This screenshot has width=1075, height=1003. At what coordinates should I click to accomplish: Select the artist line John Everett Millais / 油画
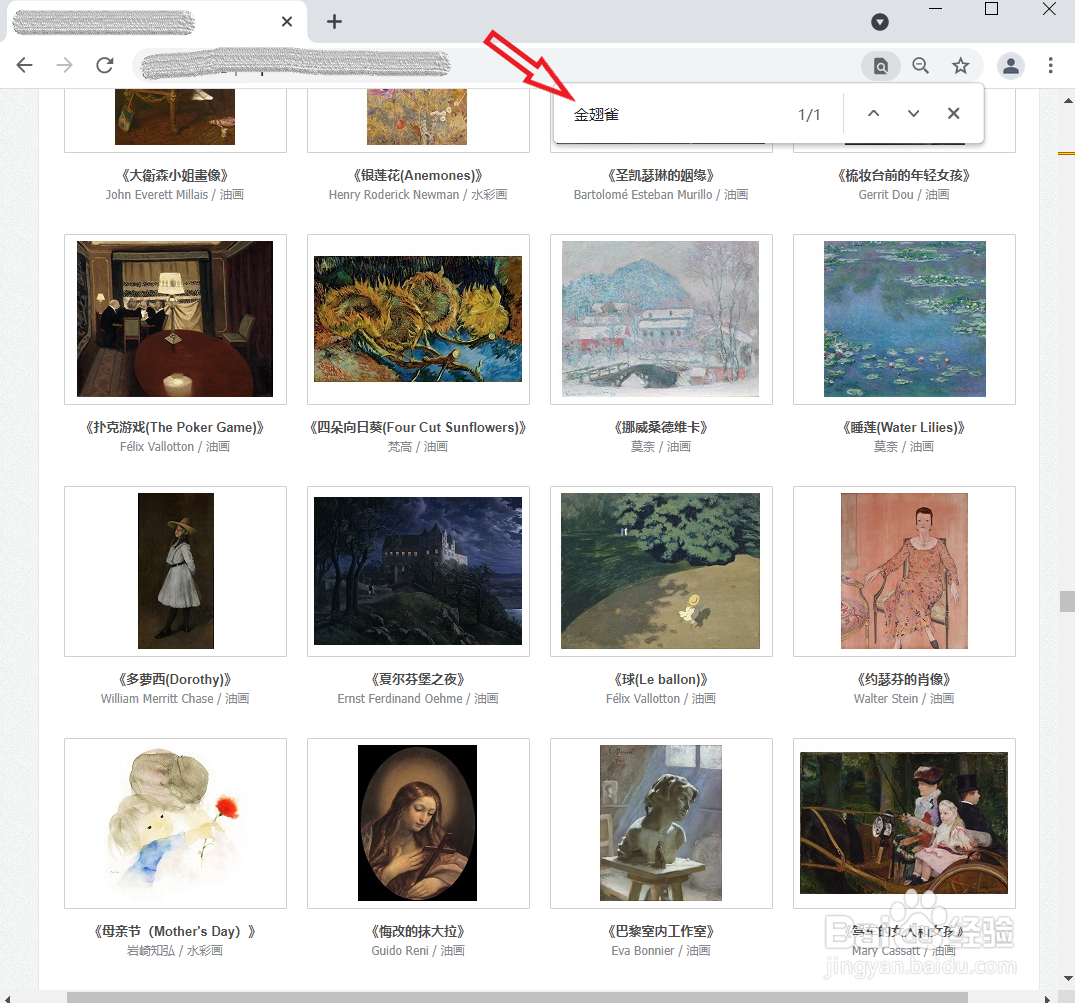click(175, 195)
